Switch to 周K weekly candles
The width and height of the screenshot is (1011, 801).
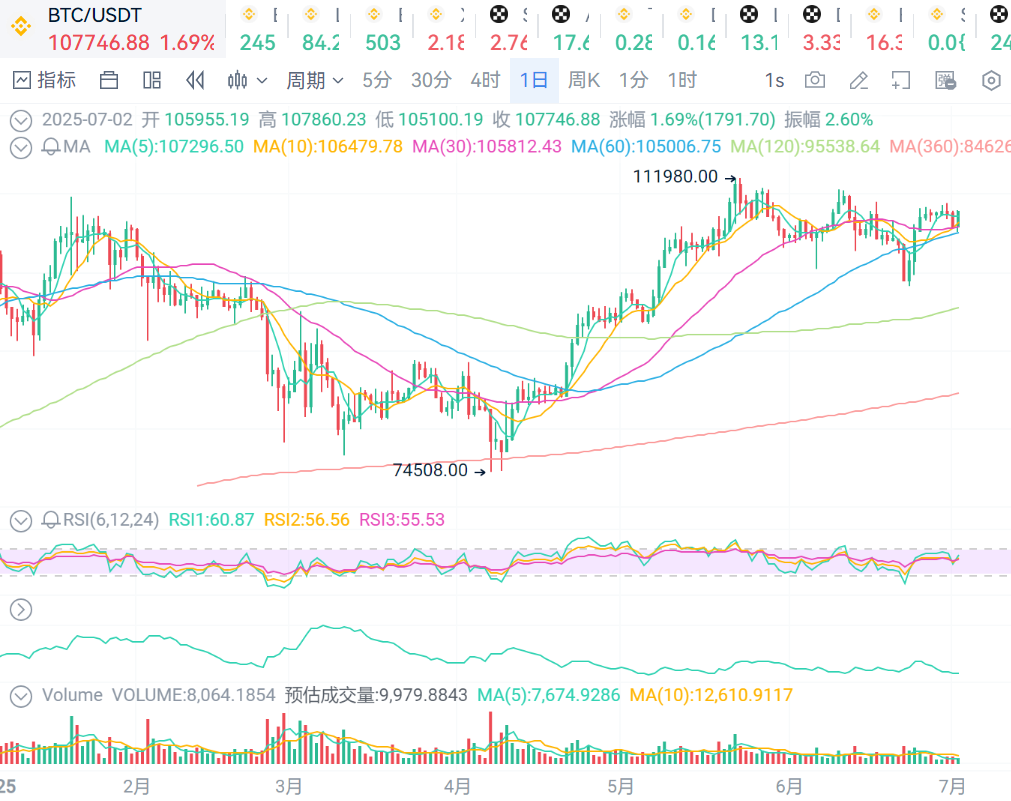coord(584,80)
